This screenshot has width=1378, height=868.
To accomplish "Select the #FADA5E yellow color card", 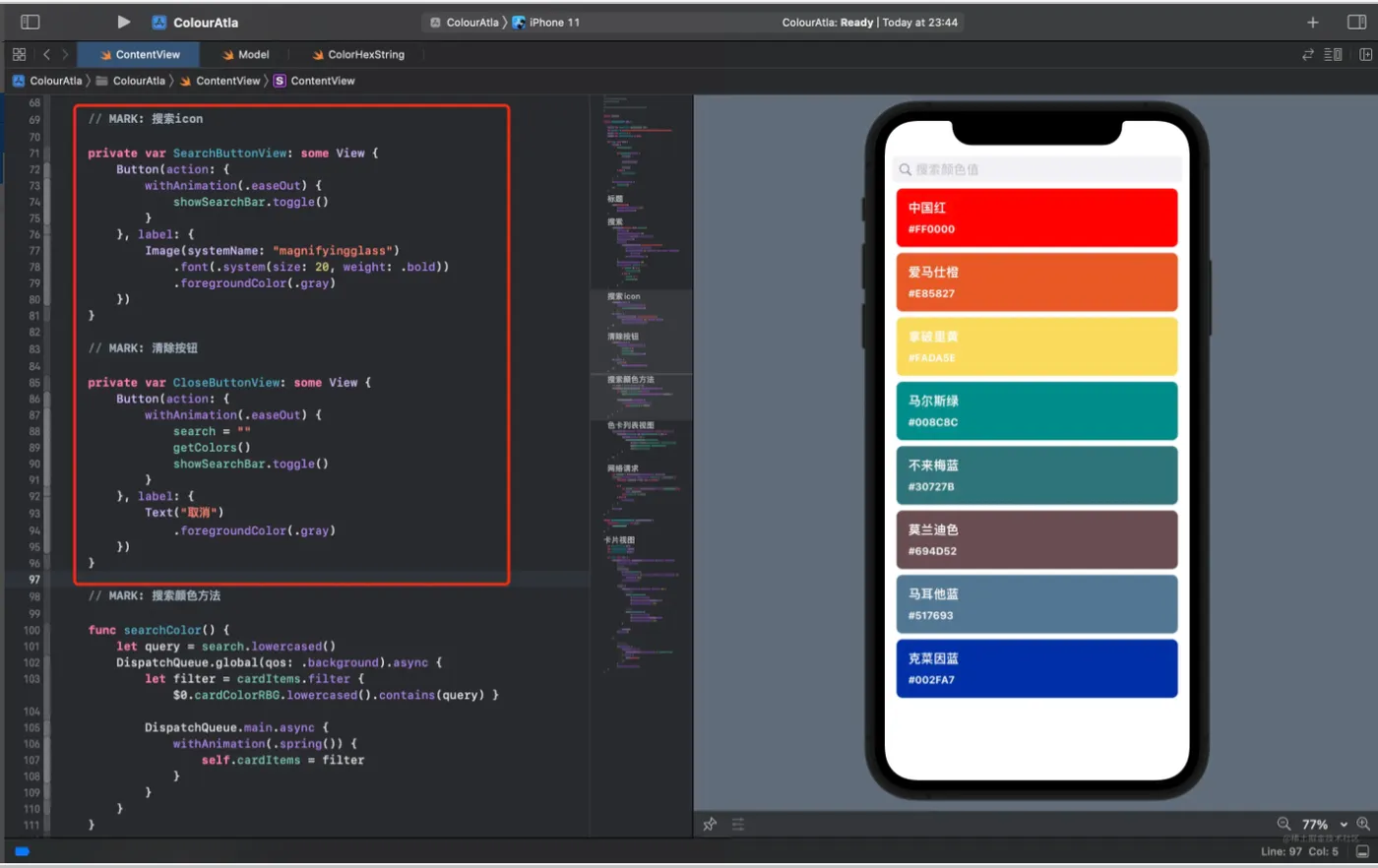I will pyautogui.click(x=1036, y=346).
